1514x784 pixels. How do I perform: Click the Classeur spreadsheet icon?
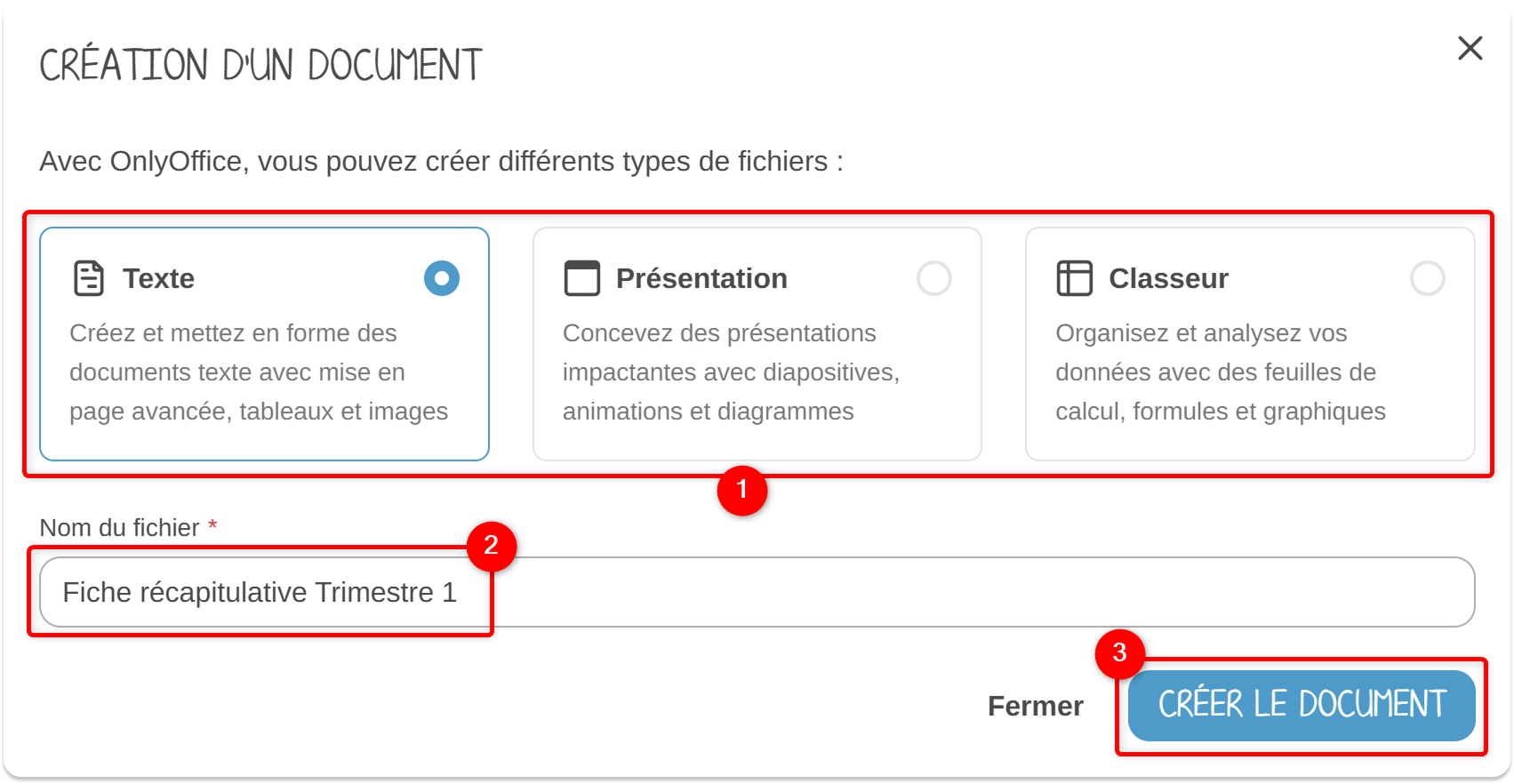(x=1074, y=278)
